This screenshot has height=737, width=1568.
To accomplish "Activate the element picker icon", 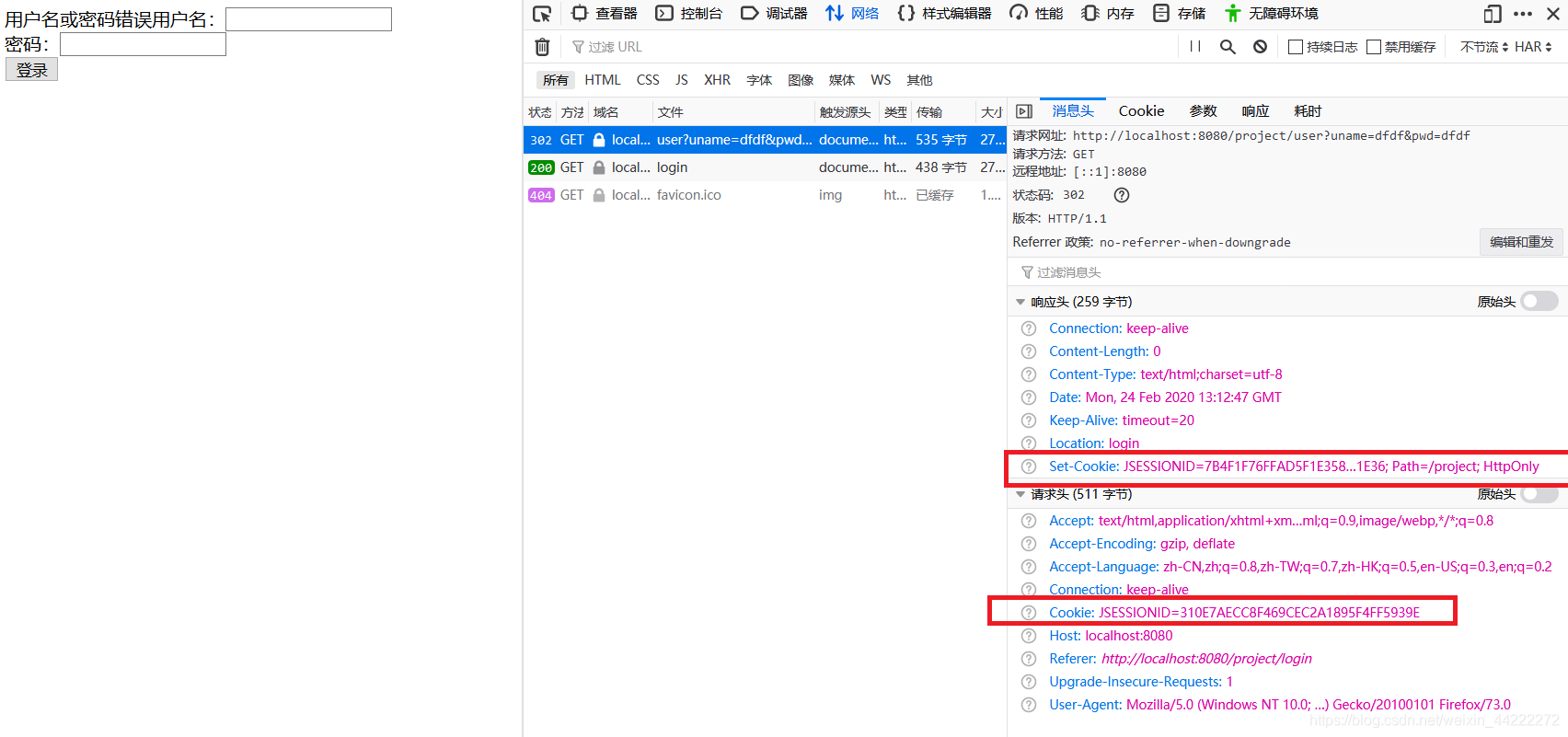I will (542, 14).
